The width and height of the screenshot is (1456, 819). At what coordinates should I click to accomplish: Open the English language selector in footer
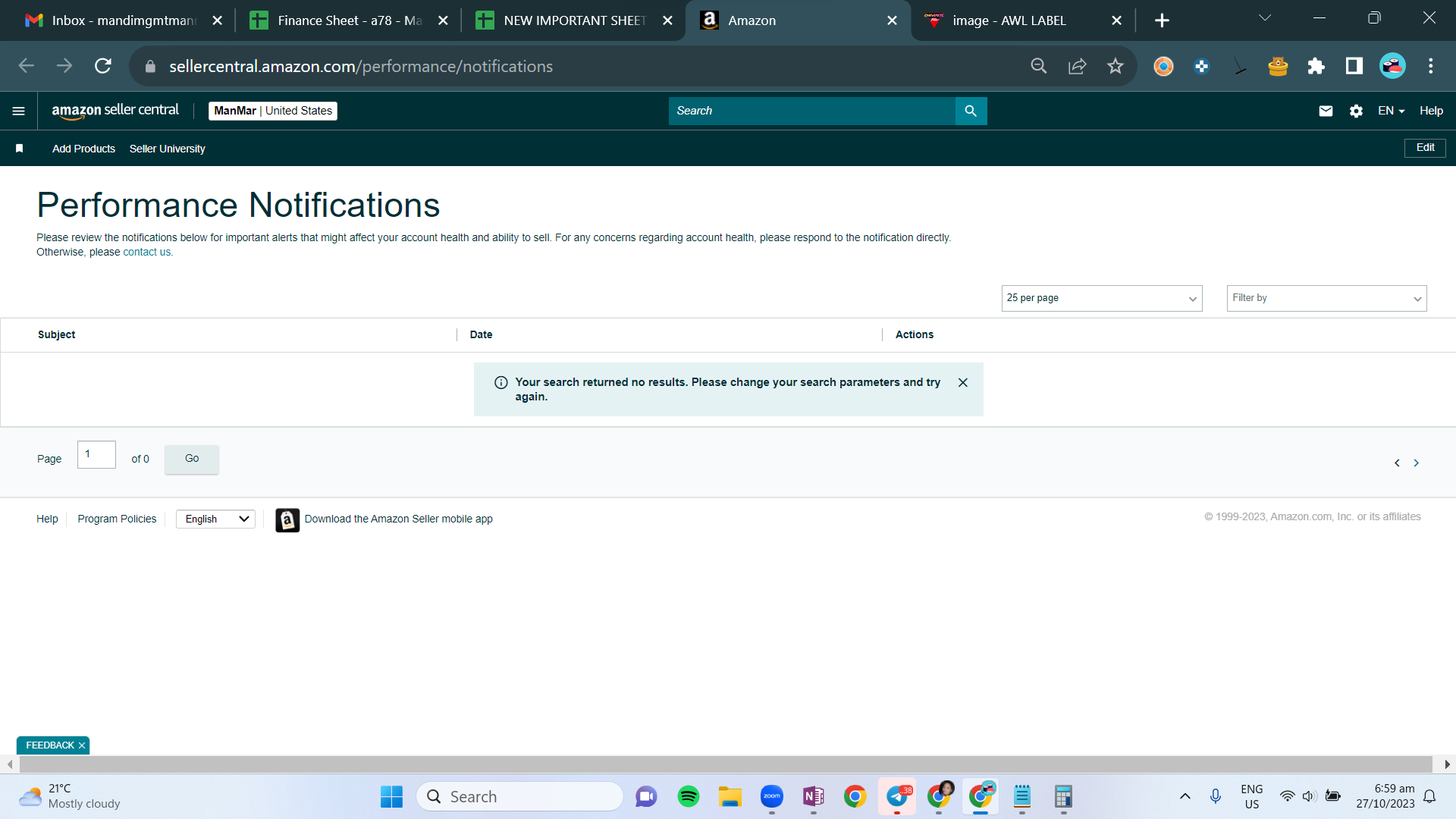[x=216, y=519]
